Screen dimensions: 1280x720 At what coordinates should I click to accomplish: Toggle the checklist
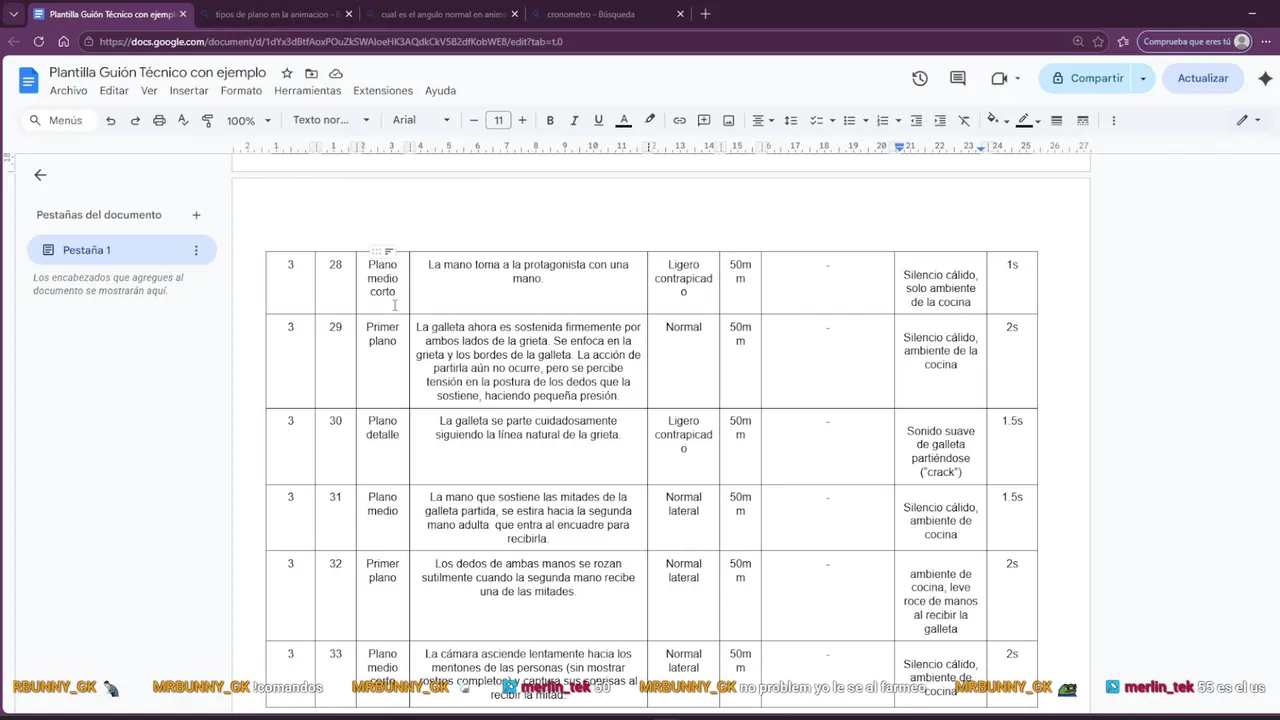point(820,120)
